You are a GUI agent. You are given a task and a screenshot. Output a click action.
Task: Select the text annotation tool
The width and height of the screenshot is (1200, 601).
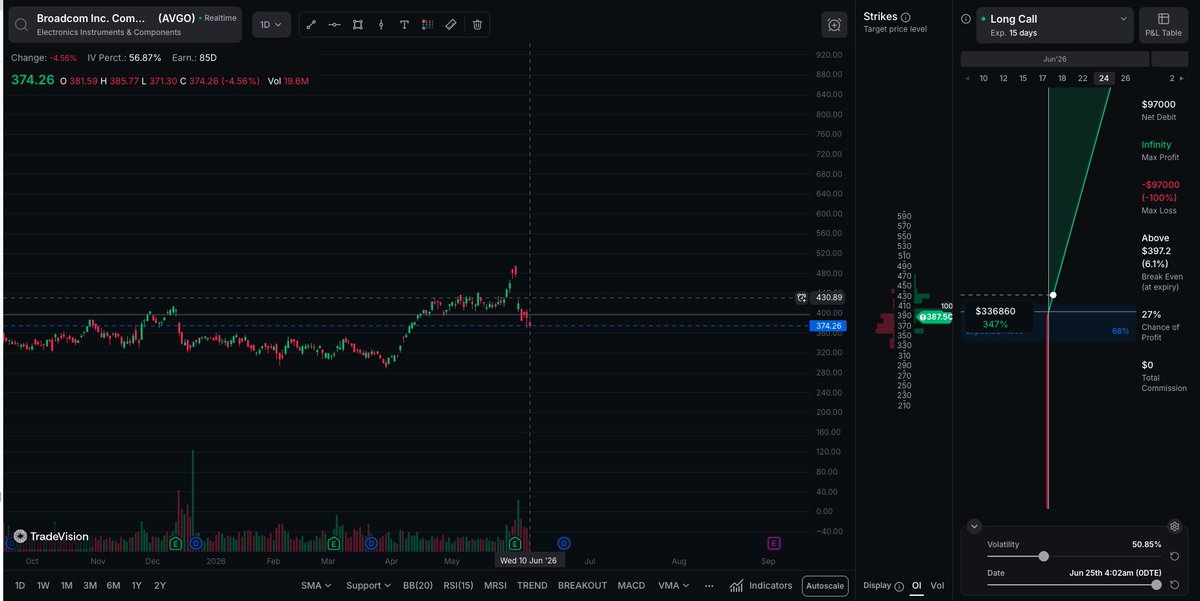pos(404,24)
